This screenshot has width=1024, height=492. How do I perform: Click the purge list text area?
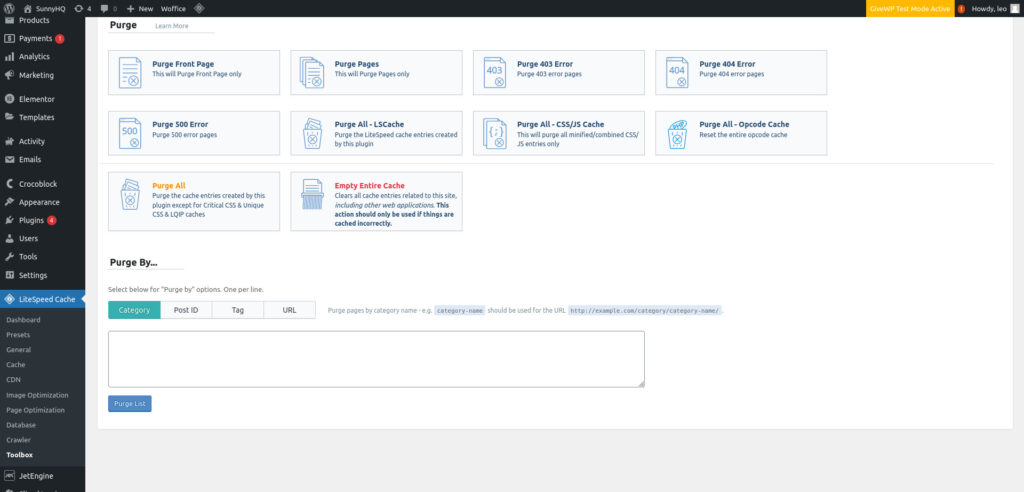coord(376,358)
